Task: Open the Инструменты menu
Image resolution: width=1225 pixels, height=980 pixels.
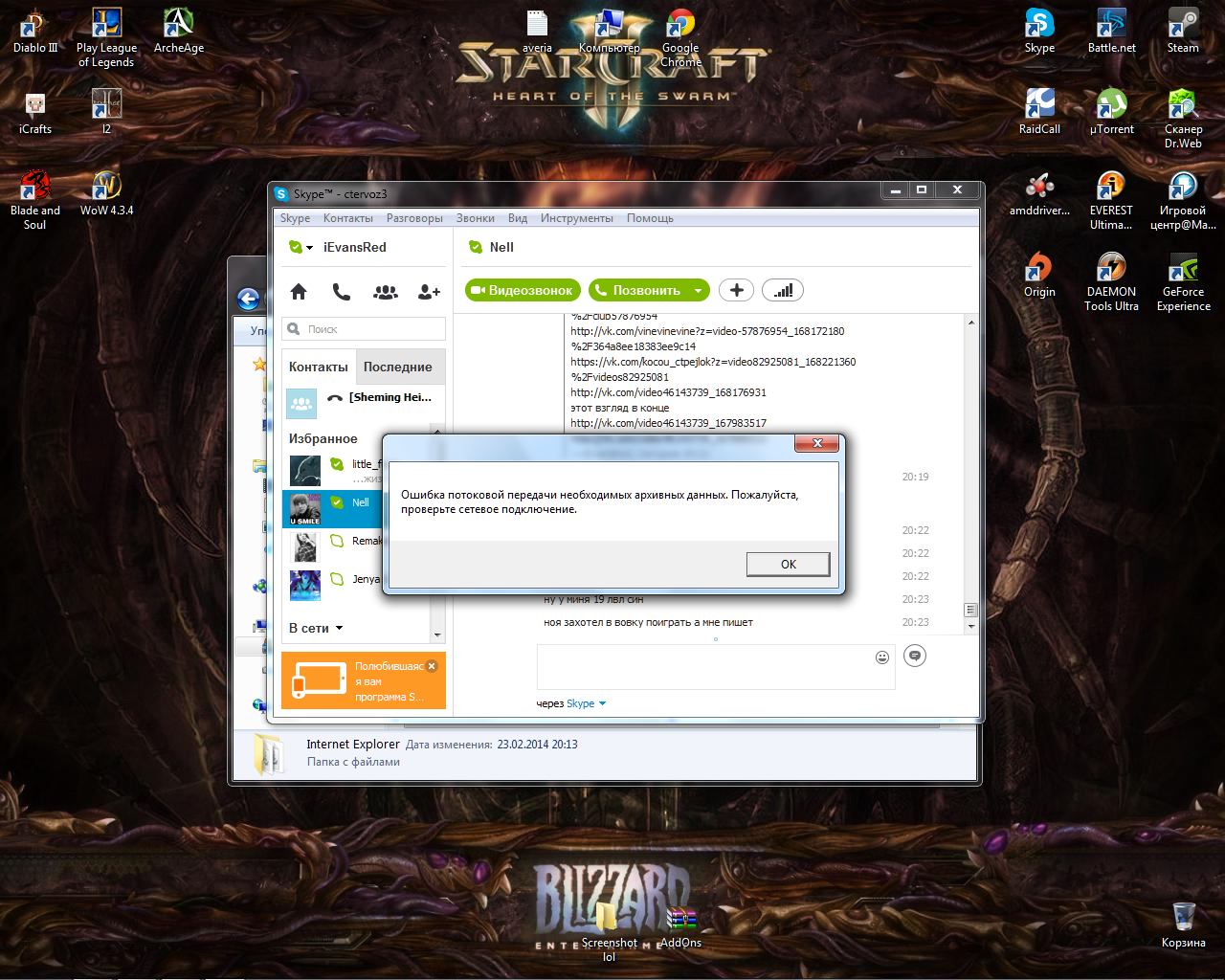Action: (577, 218)
